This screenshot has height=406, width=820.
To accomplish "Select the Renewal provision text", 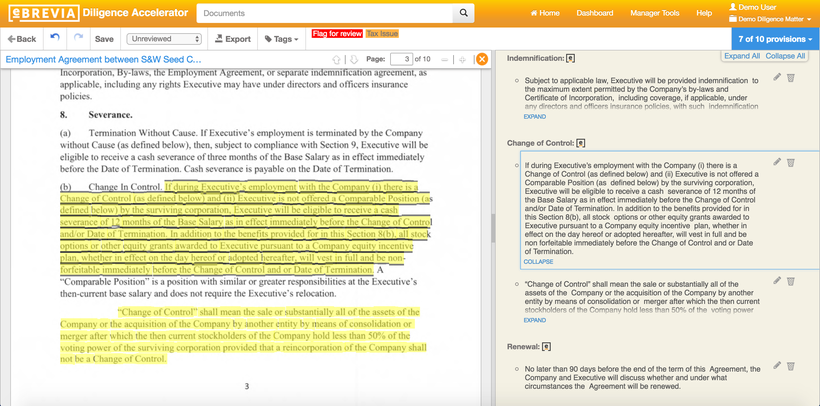I will click(642, 378).
